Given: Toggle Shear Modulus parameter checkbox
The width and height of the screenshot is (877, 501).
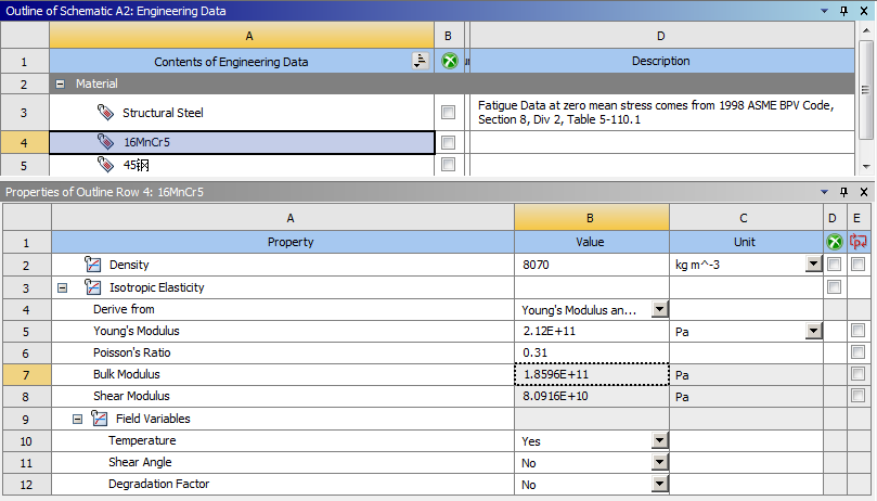Looking at the screenshot, I should click(857, 396).
